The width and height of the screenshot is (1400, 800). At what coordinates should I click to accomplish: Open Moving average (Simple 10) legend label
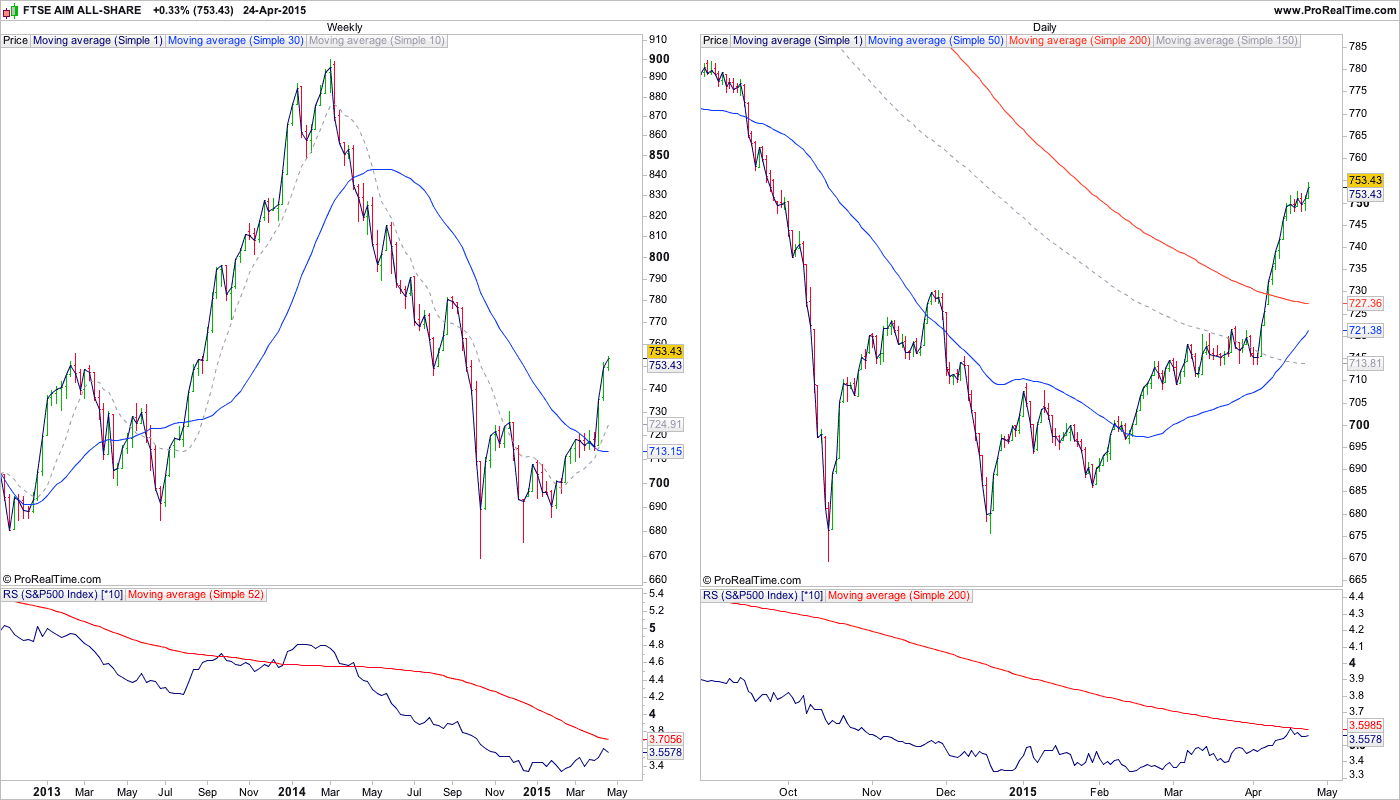[x=377, y=41]
